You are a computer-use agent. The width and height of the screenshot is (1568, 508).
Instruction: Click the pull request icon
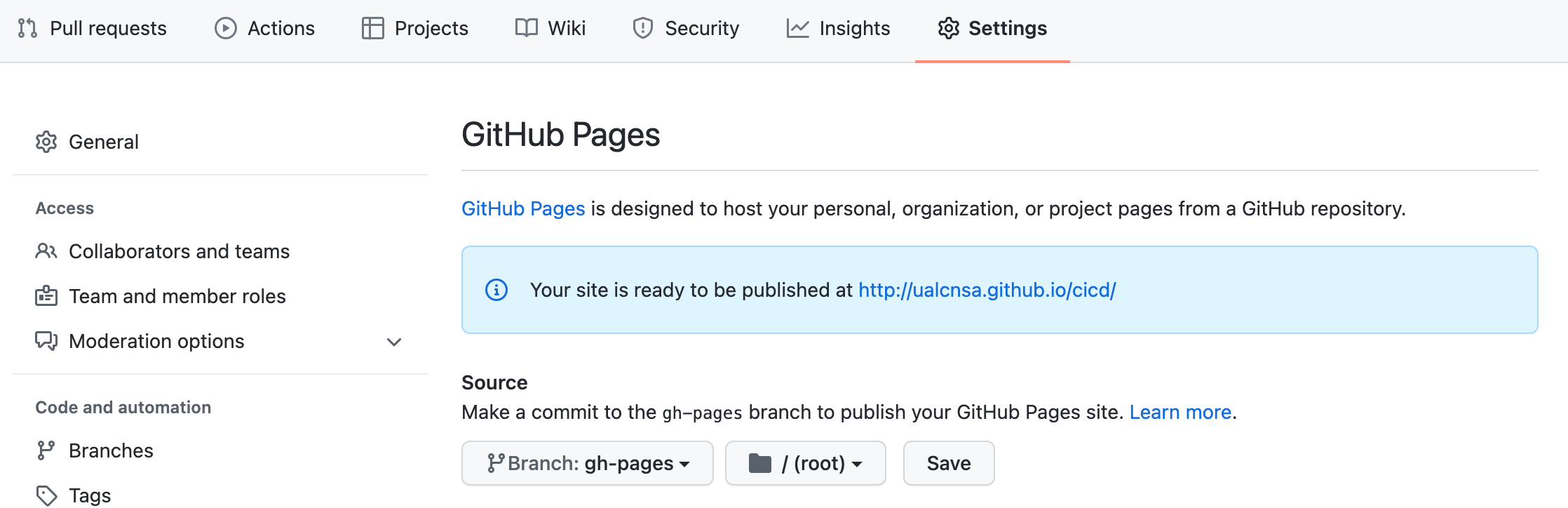27,28
